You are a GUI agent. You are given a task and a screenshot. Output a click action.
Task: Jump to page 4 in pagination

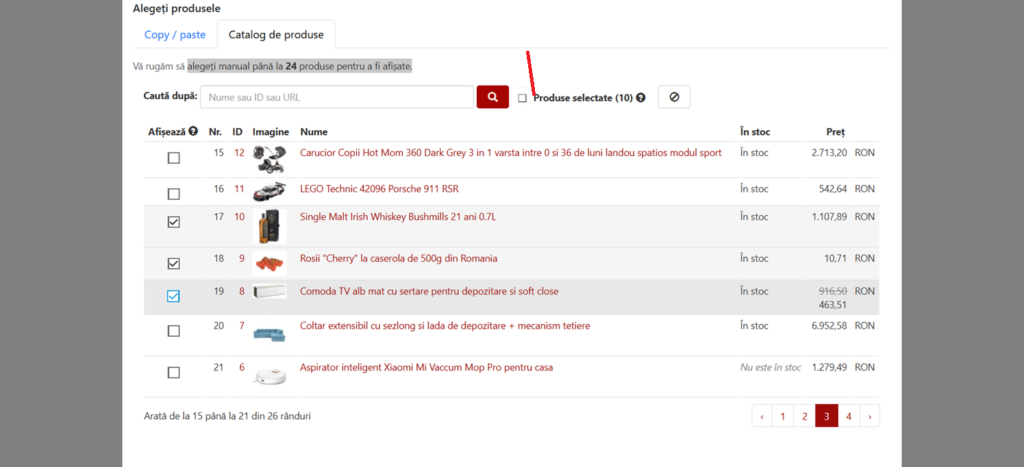click(848, 416)
